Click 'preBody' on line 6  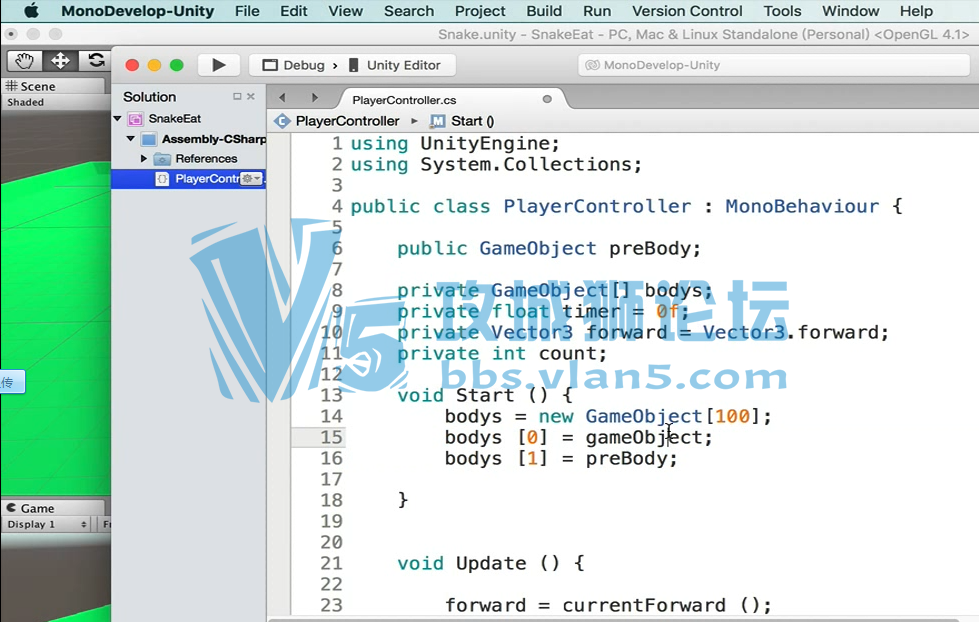[x=649, y=249]
